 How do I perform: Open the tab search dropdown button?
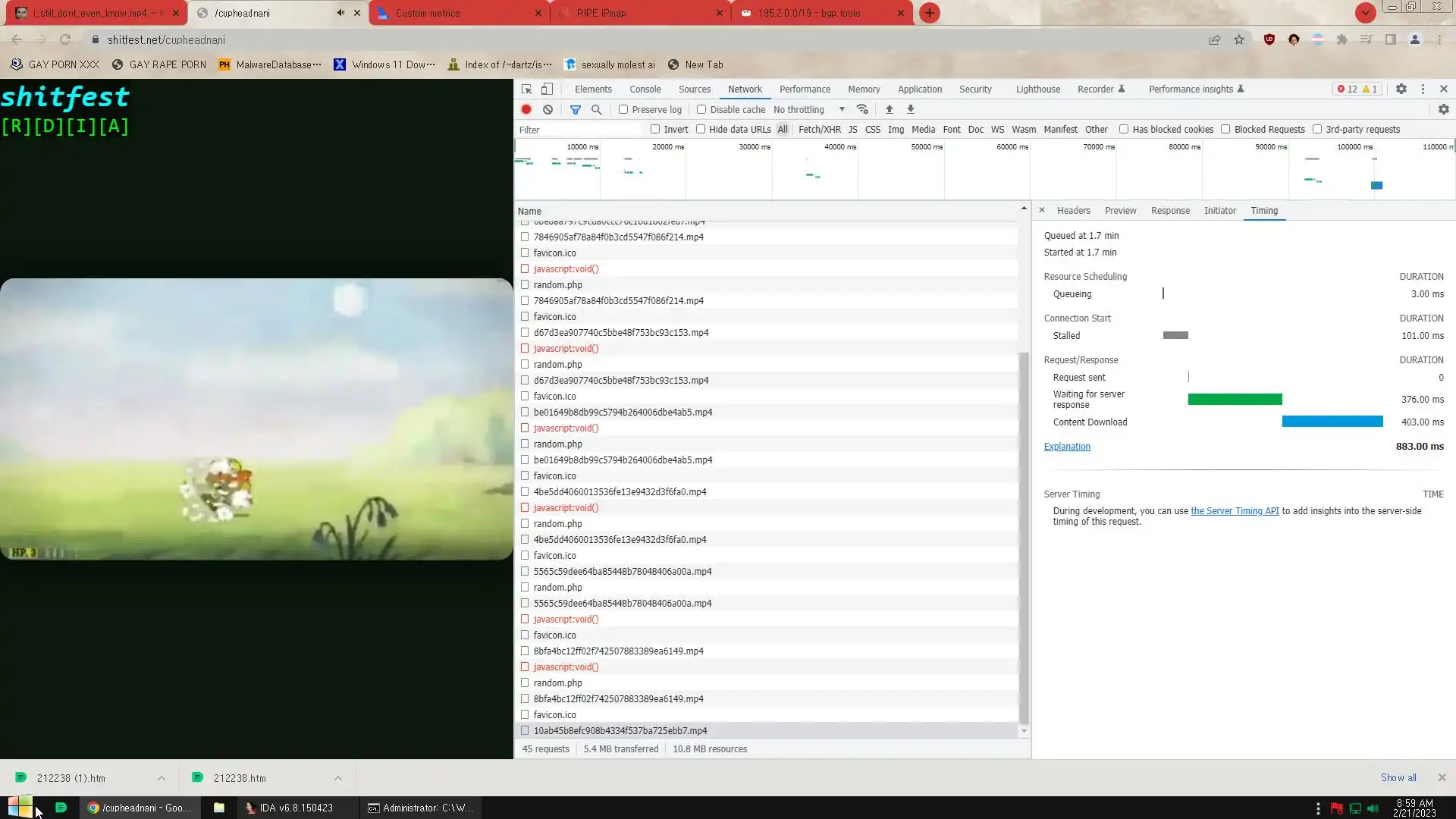pyautogui.click(x=1365, y=13)
